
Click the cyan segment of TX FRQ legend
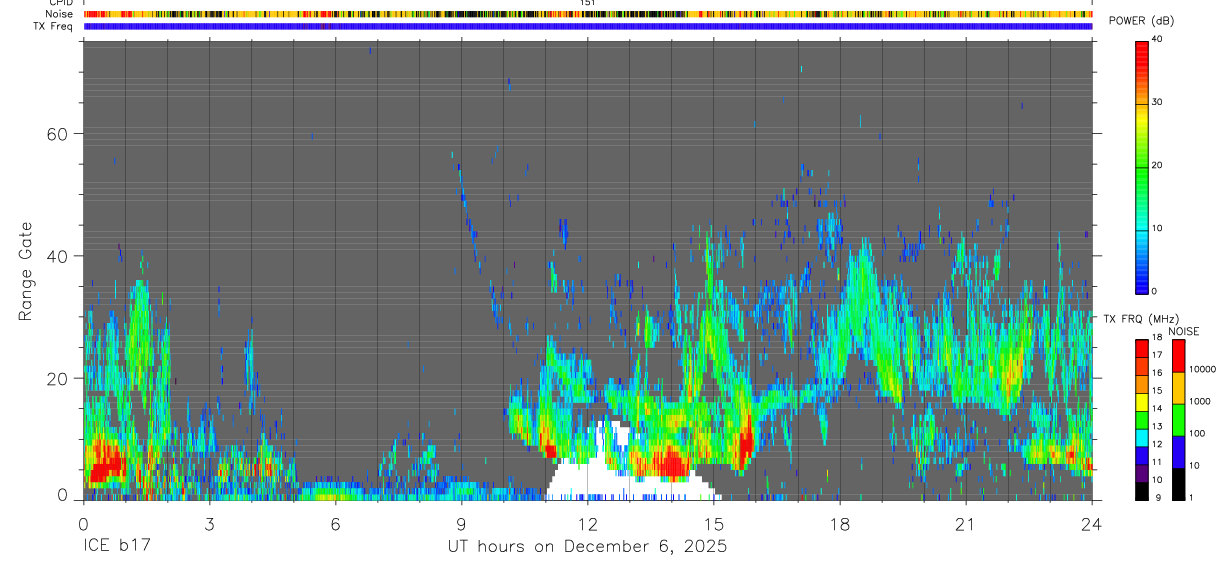tap(1141, 437)
